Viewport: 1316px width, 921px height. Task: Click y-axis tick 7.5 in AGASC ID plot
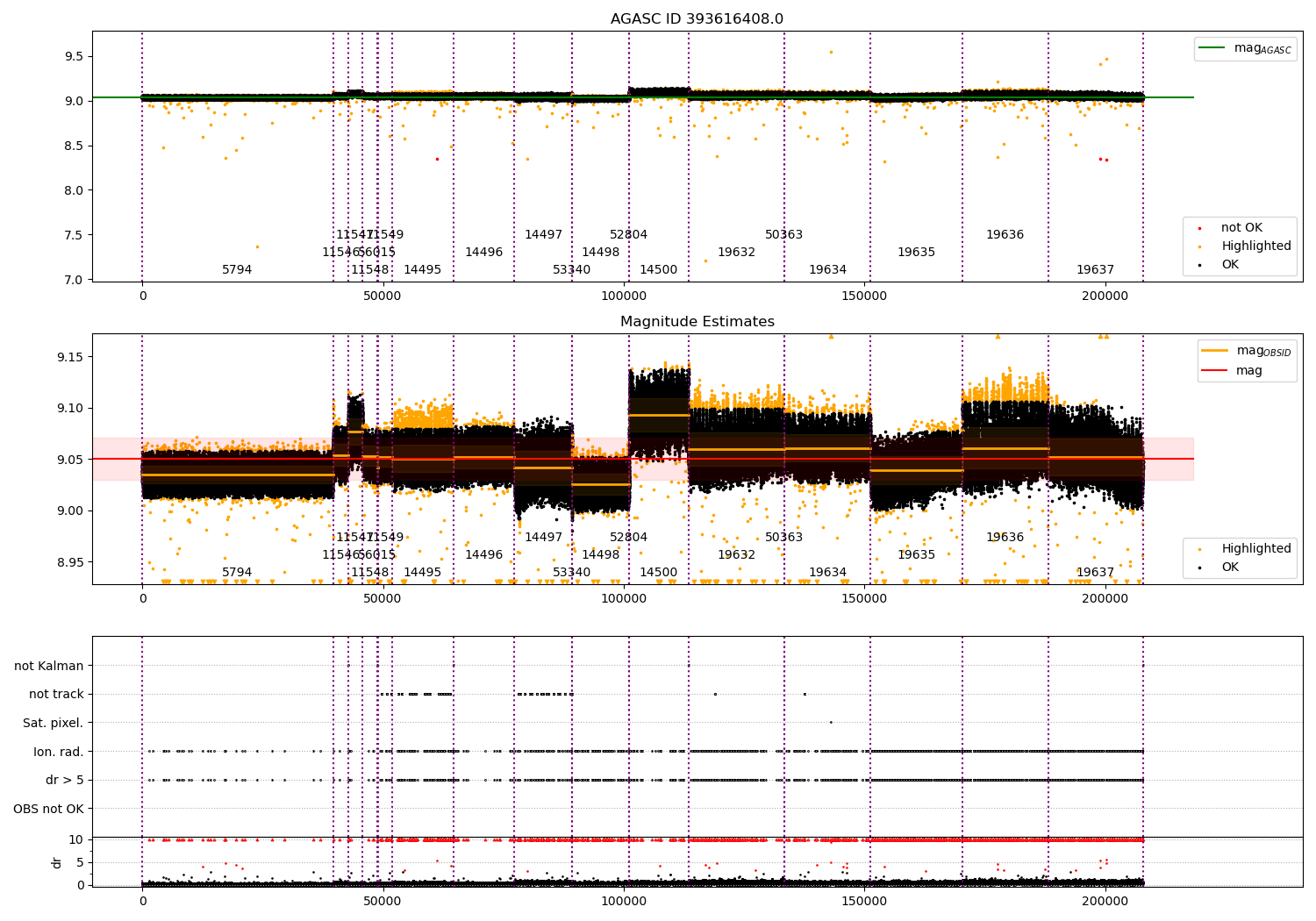pos(74,235)
